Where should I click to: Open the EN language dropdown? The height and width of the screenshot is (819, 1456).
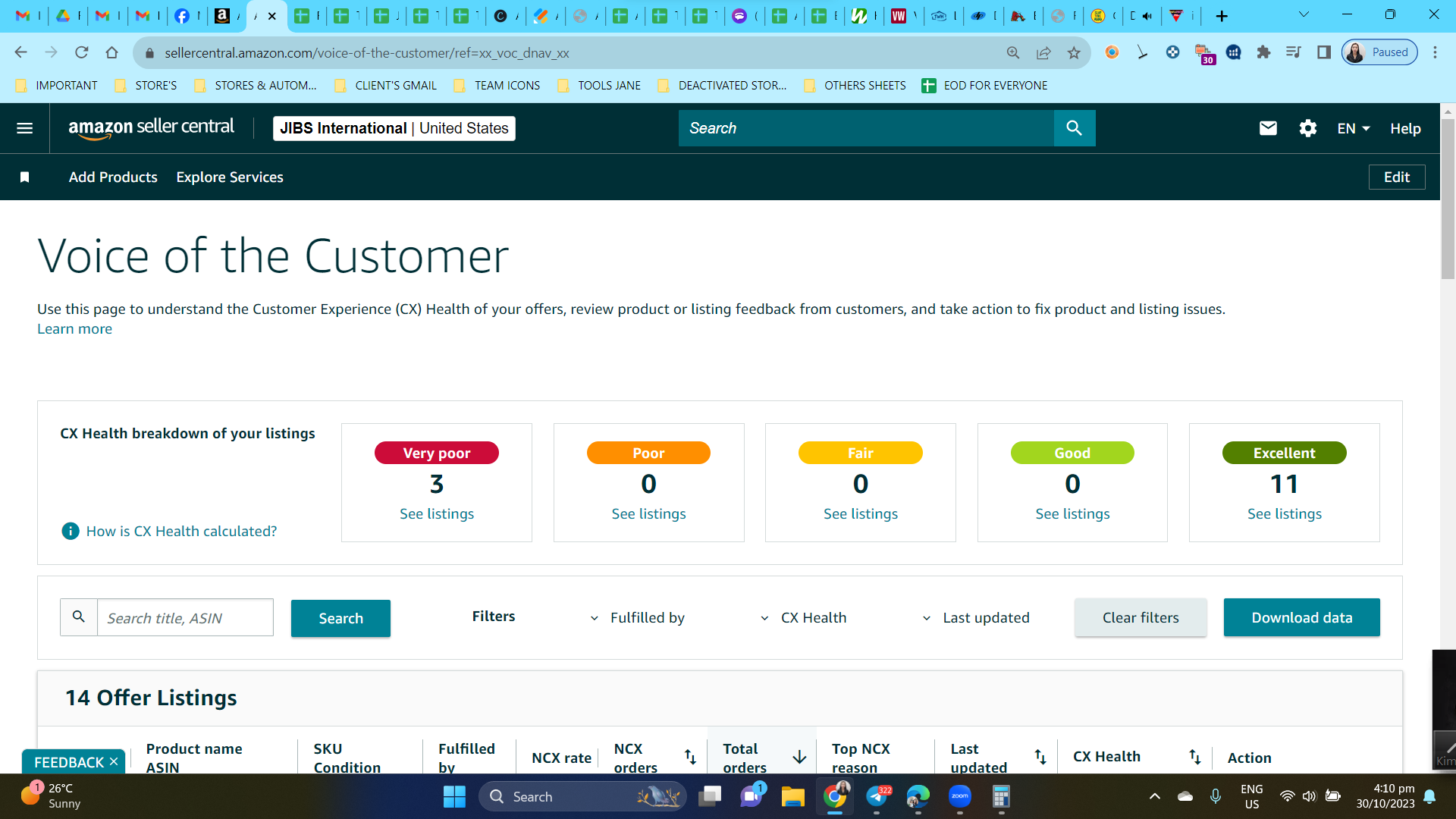[1354, 128]
